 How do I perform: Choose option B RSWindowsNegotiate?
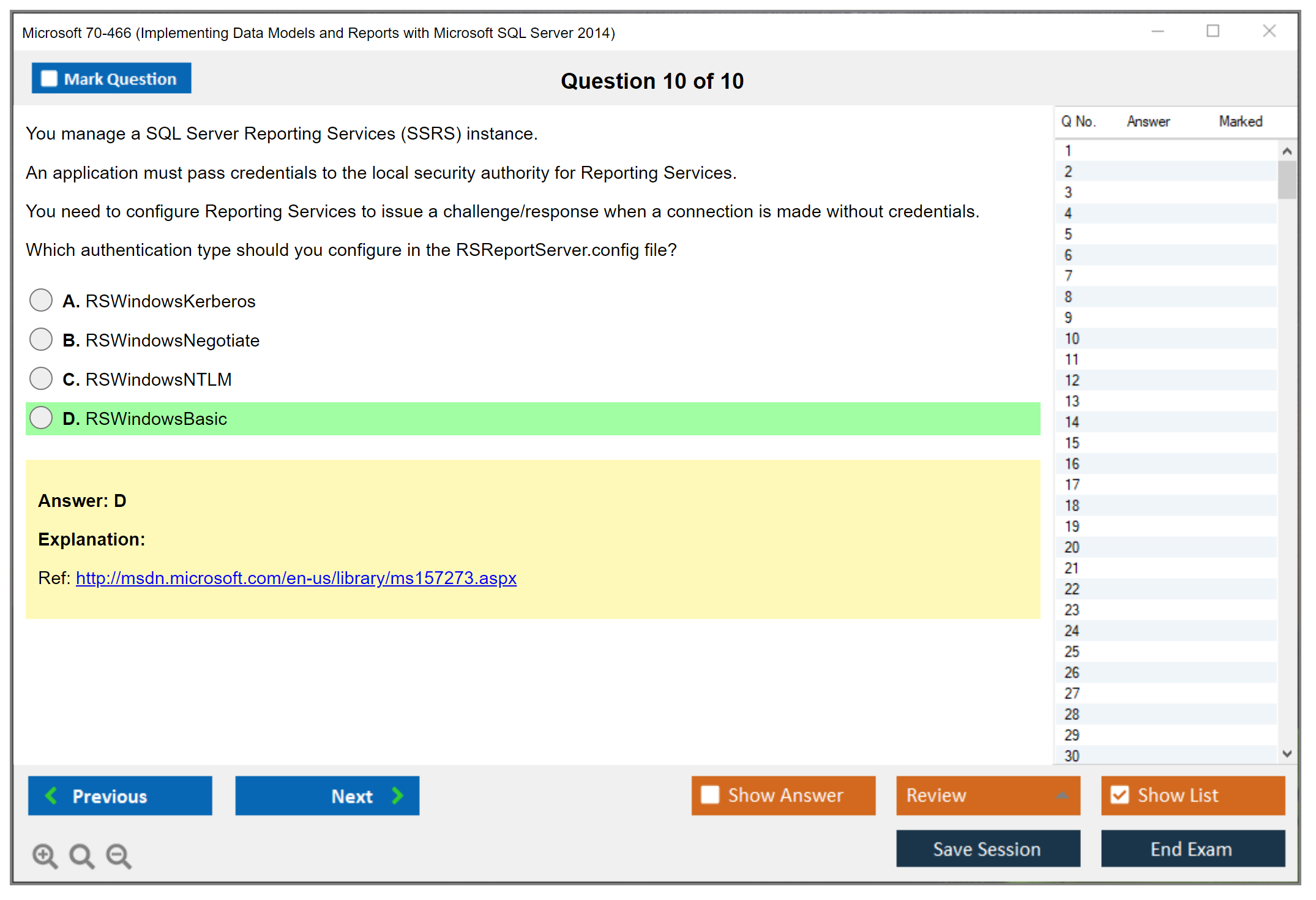coord(41,340)
